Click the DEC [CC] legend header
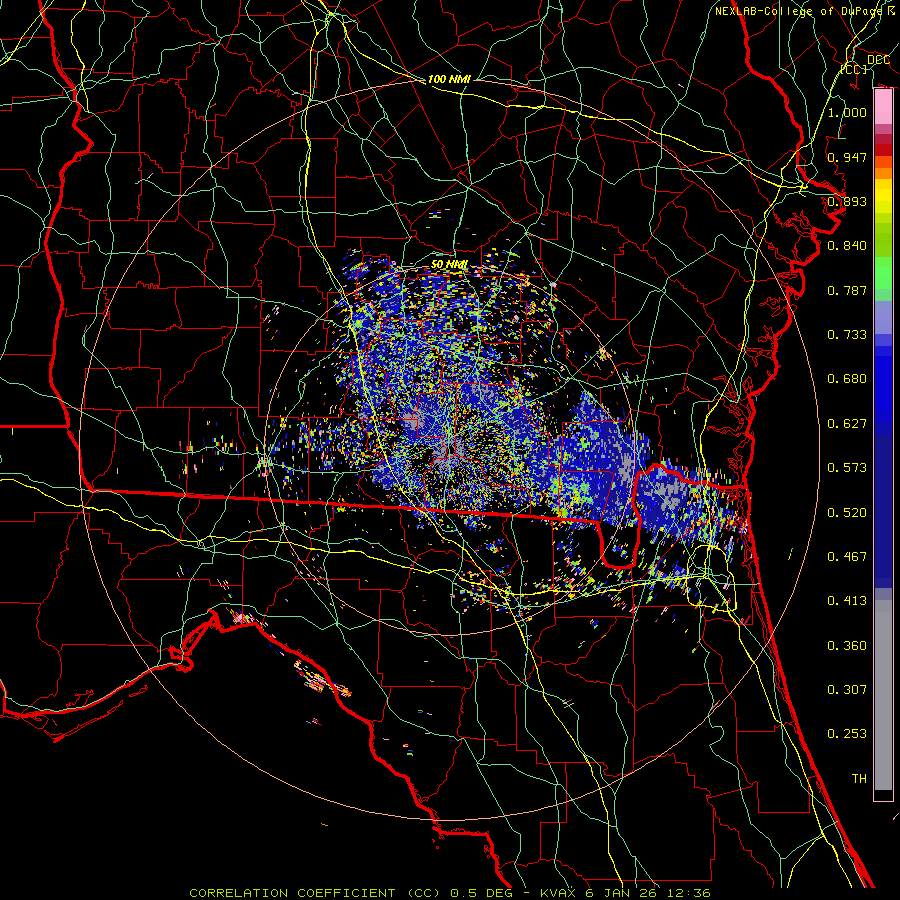The height and width of the screenshot is (900, 900). click(866, 64)
